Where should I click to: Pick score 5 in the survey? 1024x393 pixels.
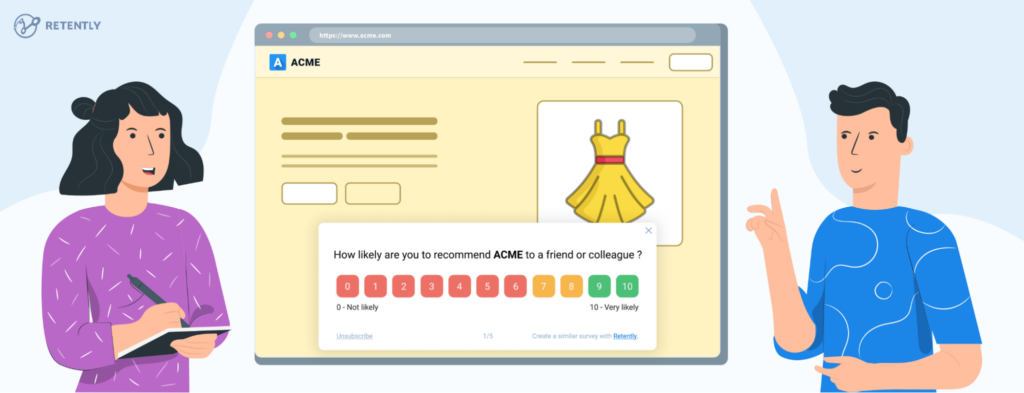pos(488,286)
